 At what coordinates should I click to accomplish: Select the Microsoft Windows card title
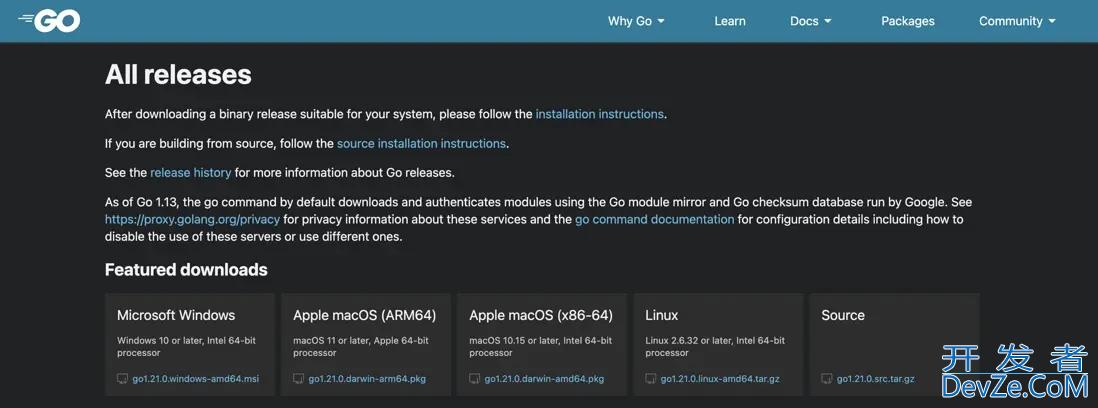coord(176,315)
